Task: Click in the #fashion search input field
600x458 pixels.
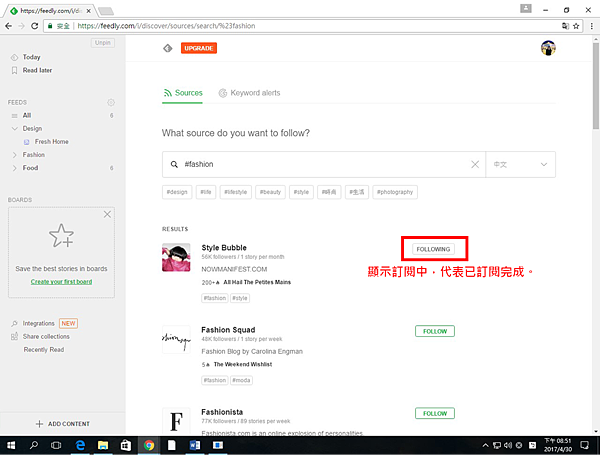Action: pos(324,165)
